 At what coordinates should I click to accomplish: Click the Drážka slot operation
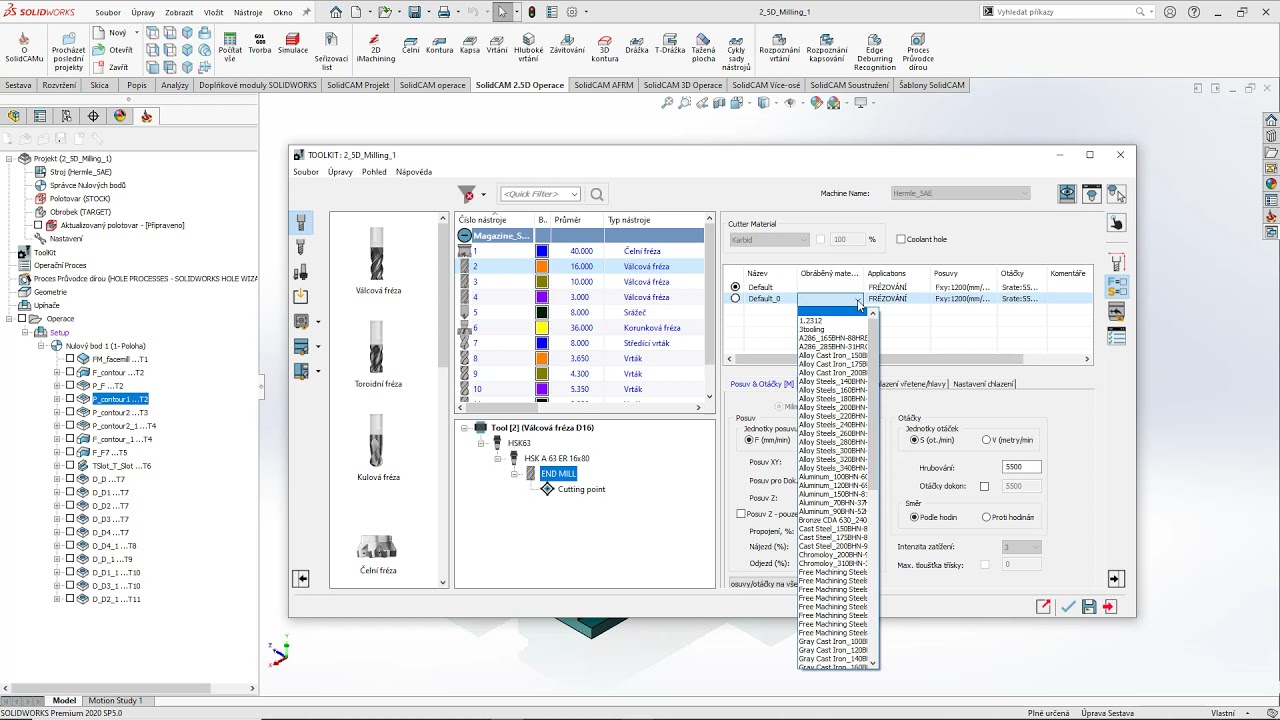pos(637,43)
